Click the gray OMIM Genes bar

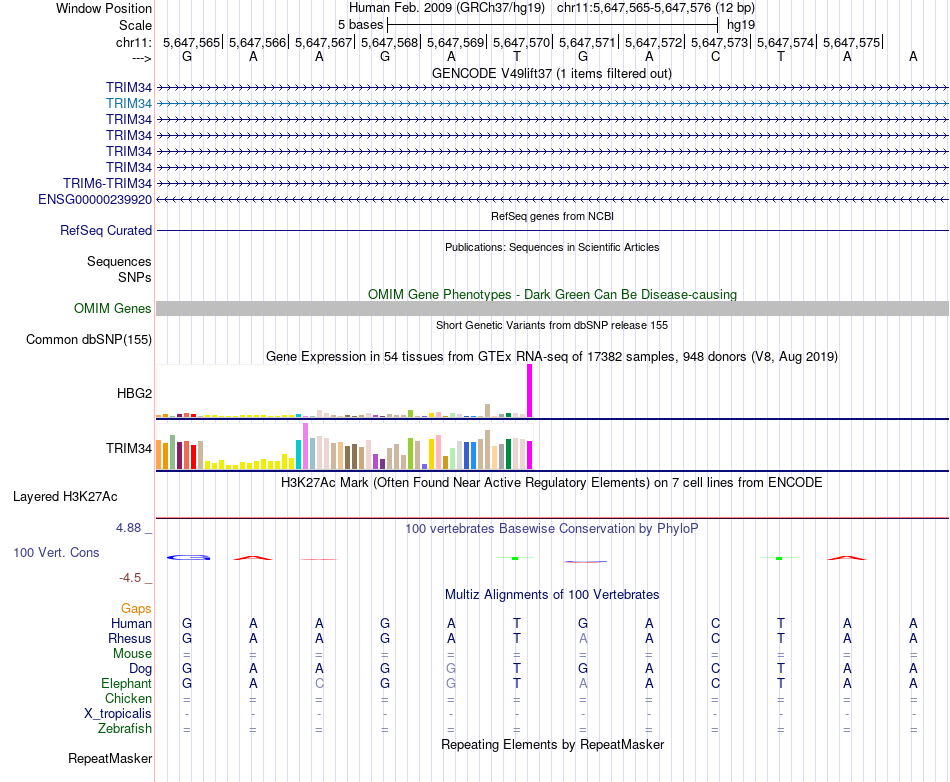pos(552,309)
